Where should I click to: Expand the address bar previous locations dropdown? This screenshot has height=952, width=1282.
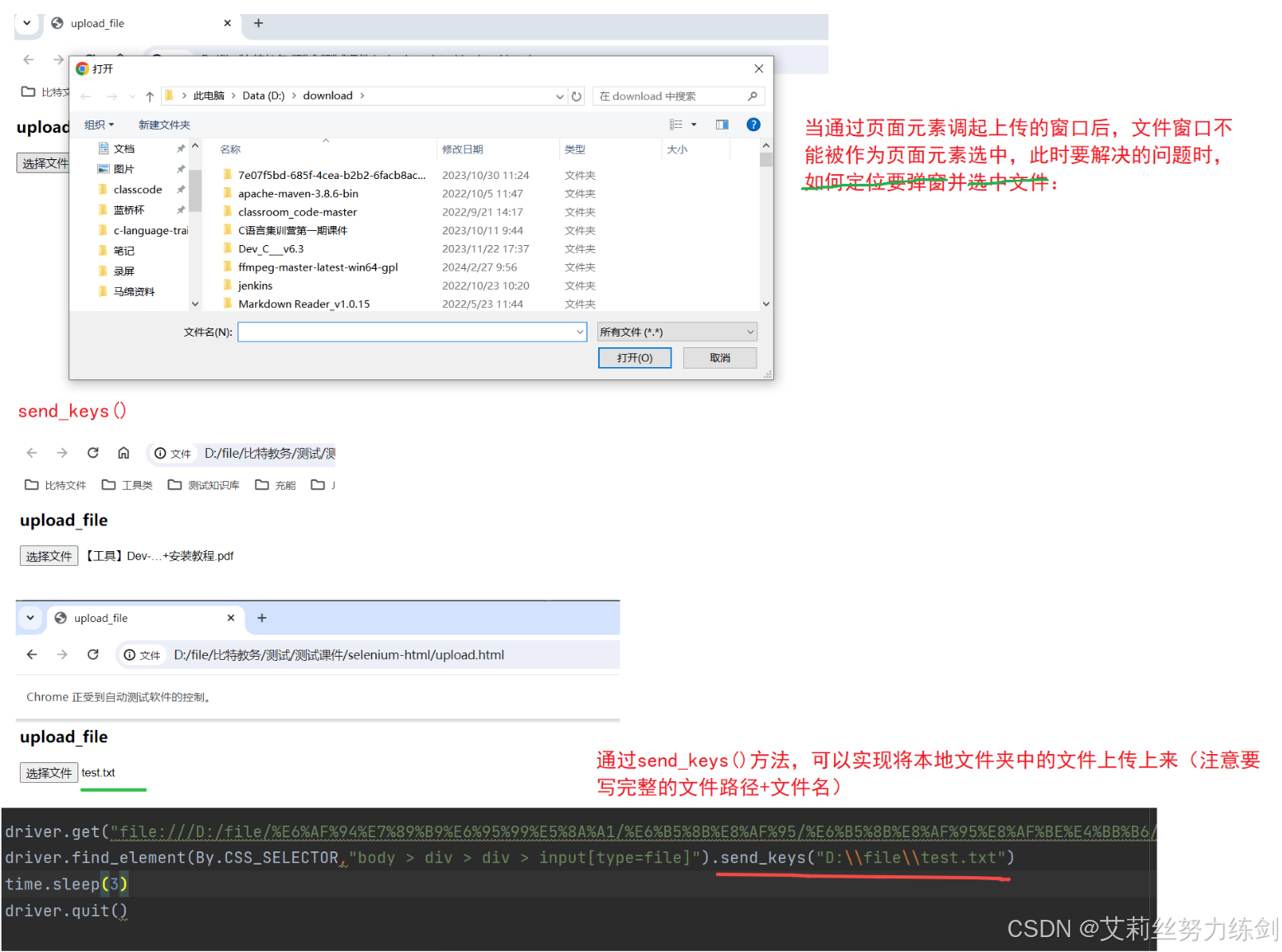(560, 97)
